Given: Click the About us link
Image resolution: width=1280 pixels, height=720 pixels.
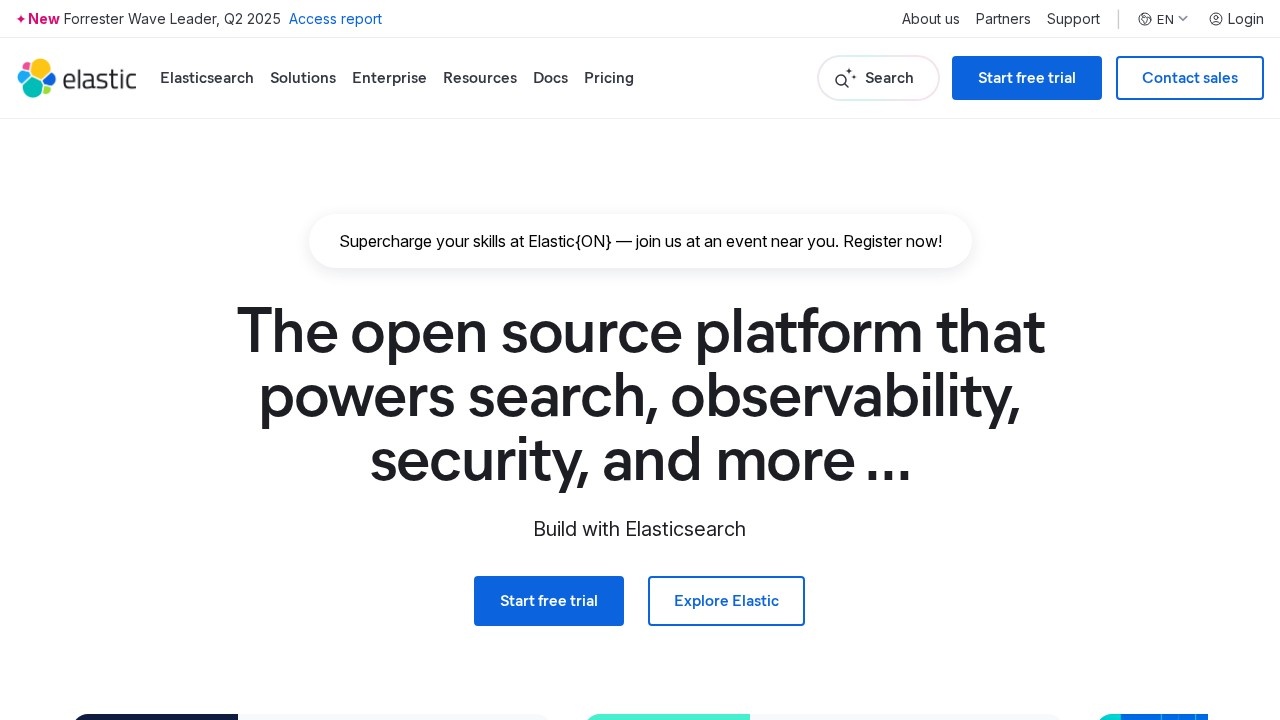Looking at the screenshot, I should (930, 19).
